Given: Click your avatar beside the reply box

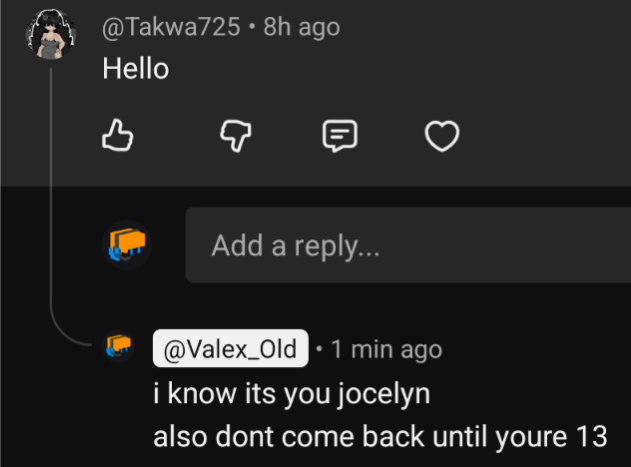Looking at the screenshot, I should coord(127,245).
